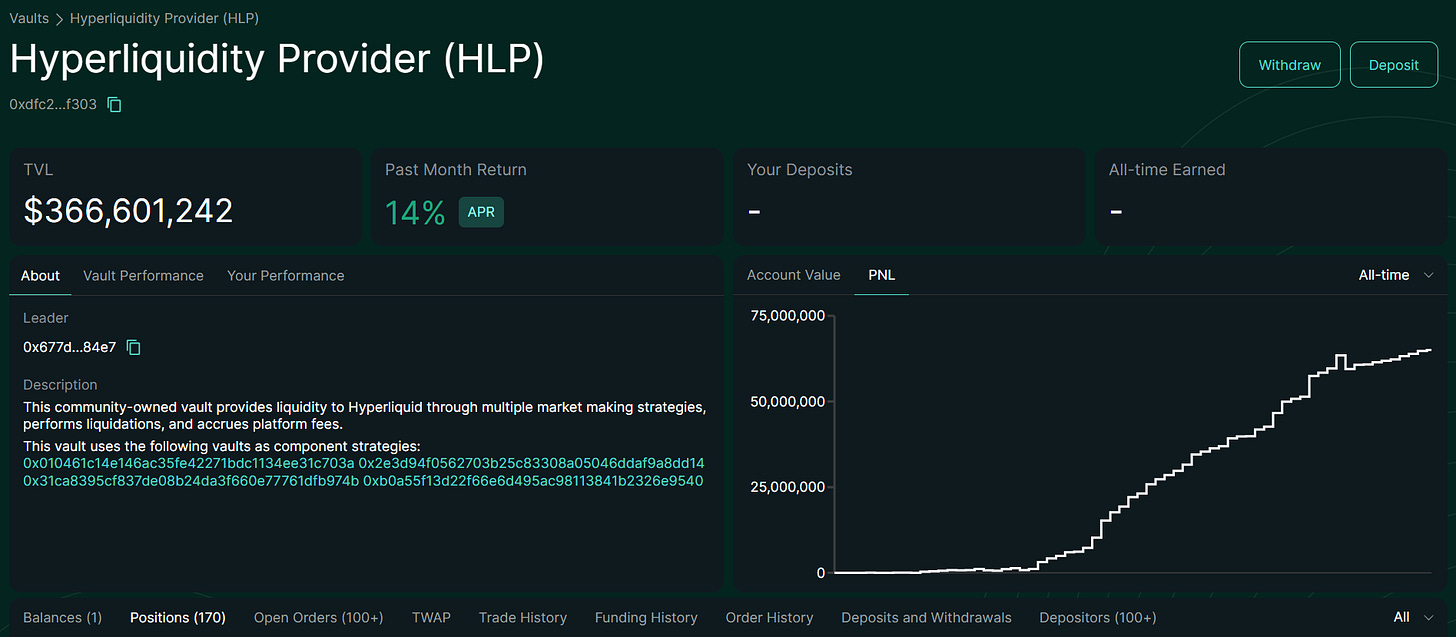The width and height of the screenshot is (1456, 637).
Task: Click the Description heading
Action: pos(60,385)
